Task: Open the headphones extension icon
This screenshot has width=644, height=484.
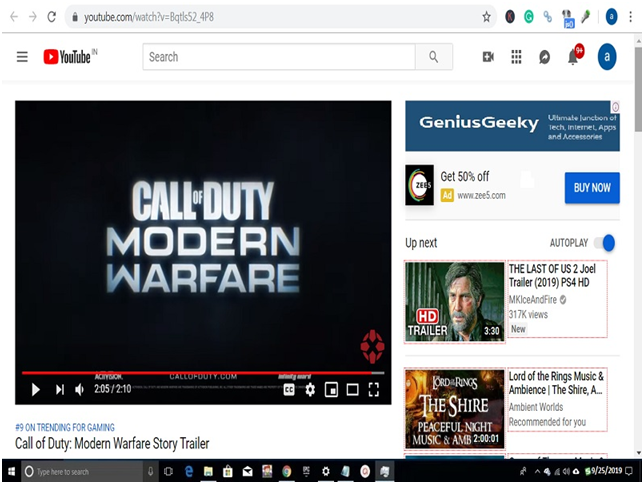Action: point(567,18)
